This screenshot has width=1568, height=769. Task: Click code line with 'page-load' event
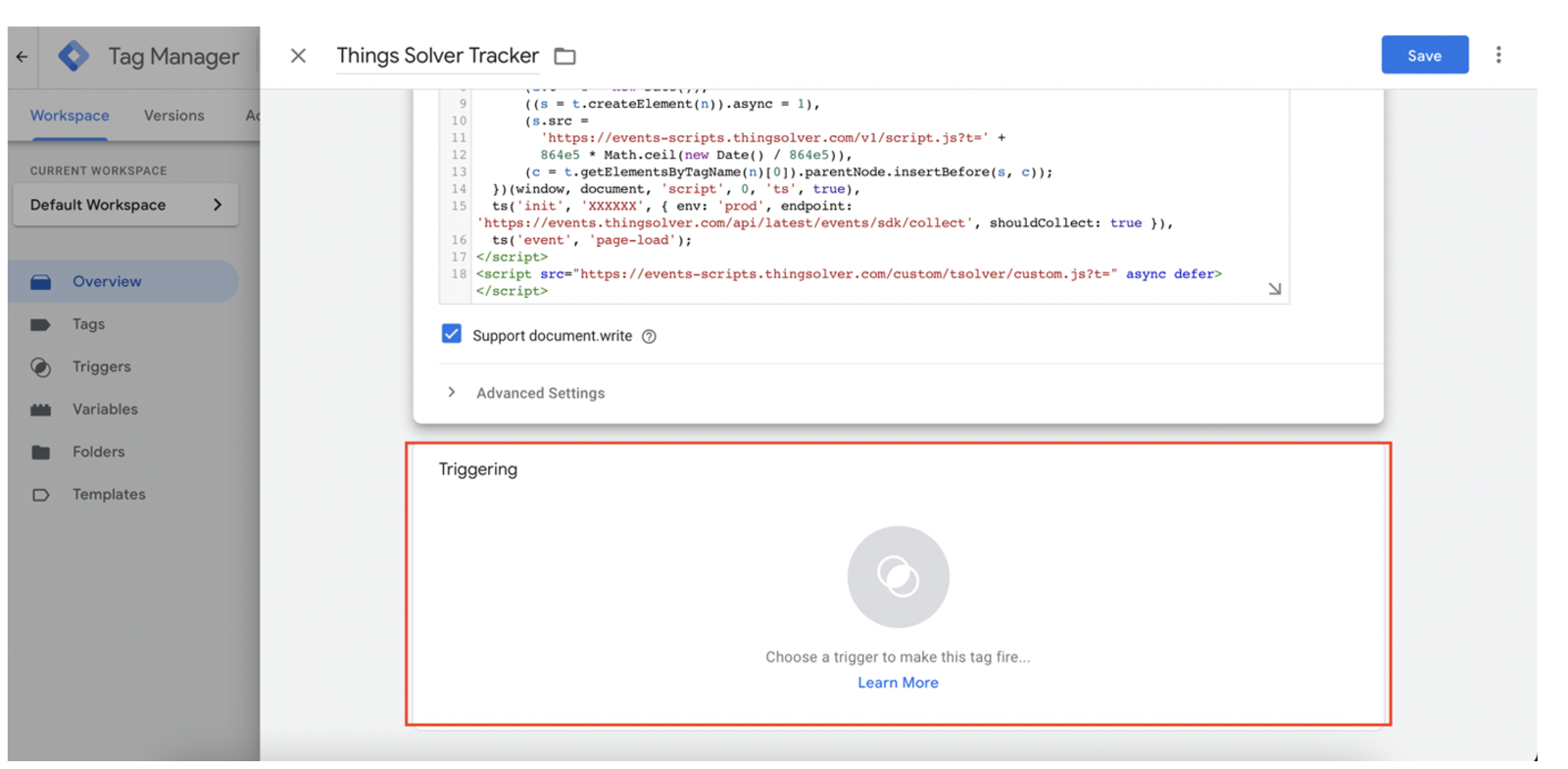591,240
